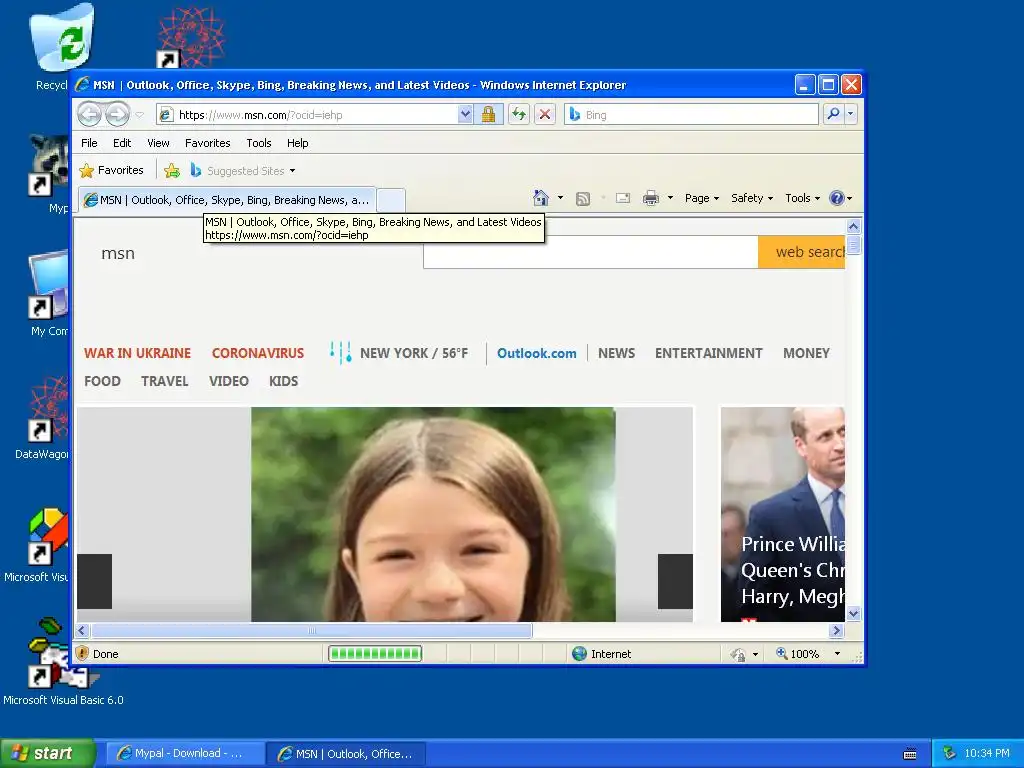This screenshot has height=768, width=1024.
Task: Expand the Suggested Sites dropdown
Action: tap(292, 171)
